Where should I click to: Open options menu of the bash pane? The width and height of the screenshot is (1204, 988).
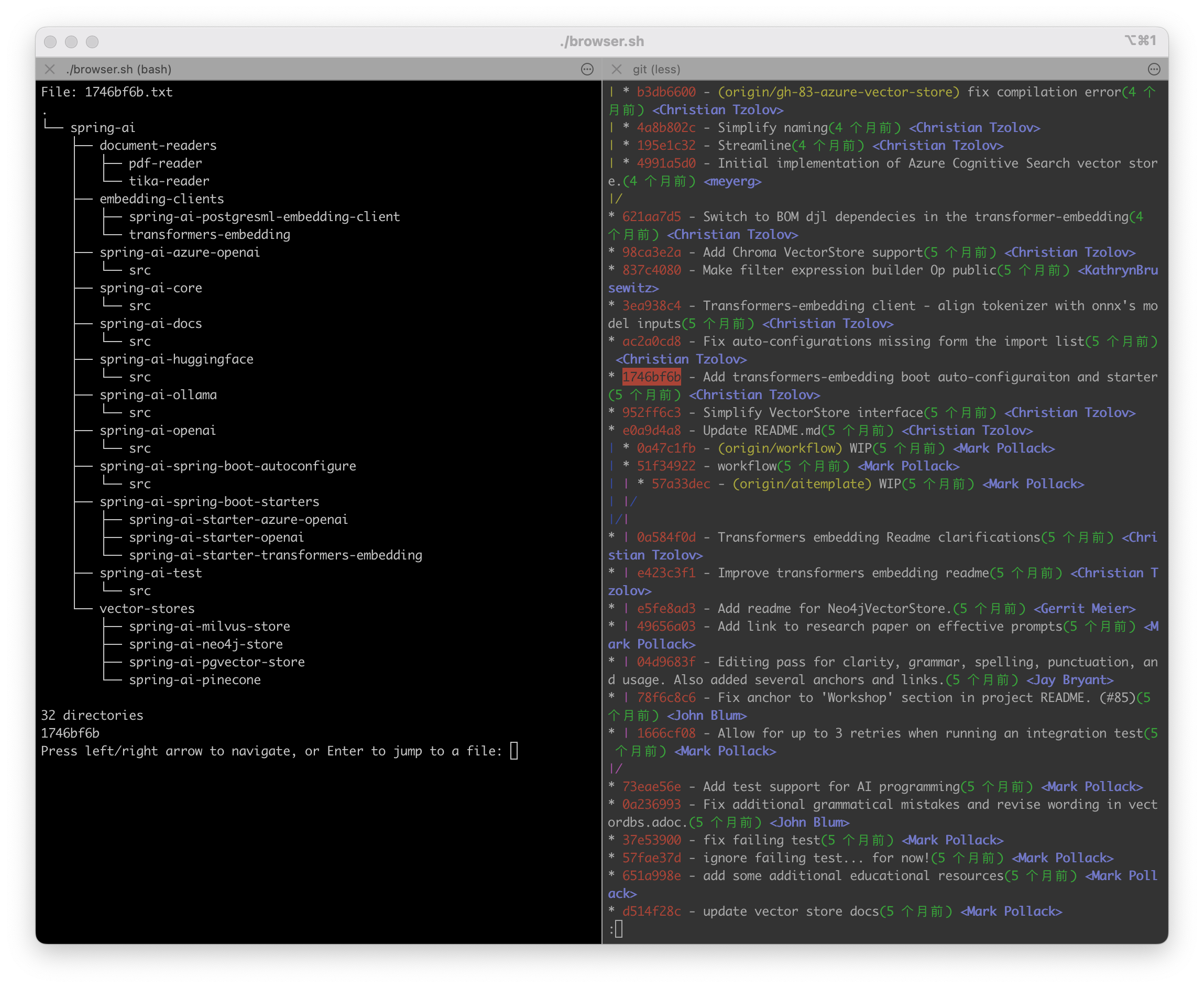click(587, 69)
